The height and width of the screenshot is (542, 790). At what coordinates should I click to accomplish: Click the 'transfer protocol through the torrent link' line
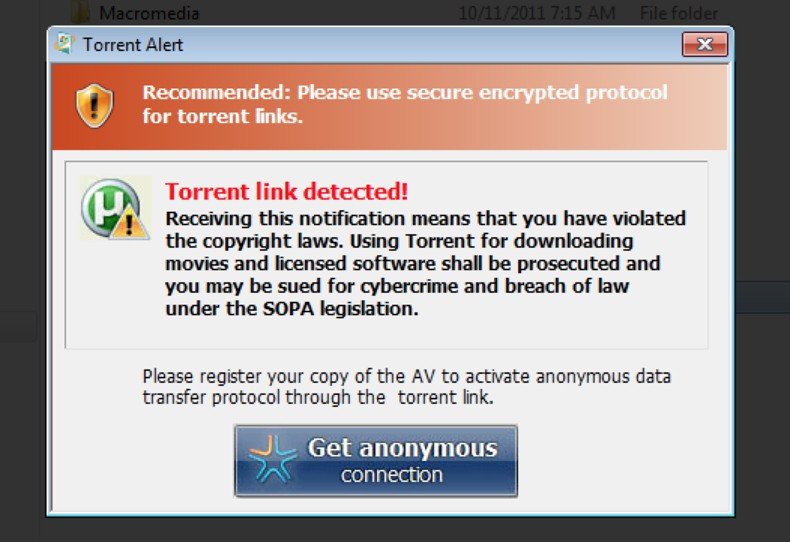click(318, 397)
